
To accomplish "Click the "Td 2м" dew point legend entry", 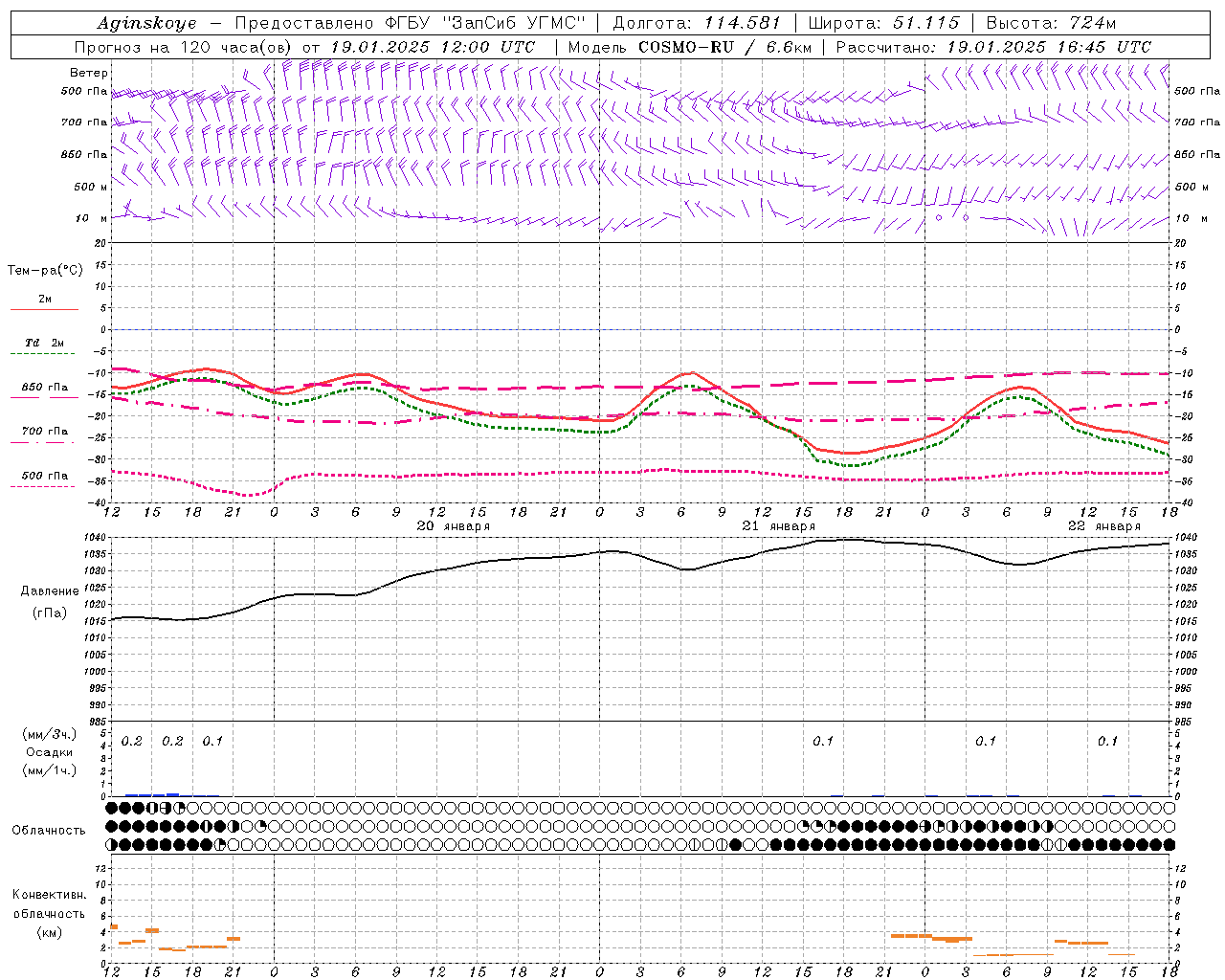I will 44,343.
